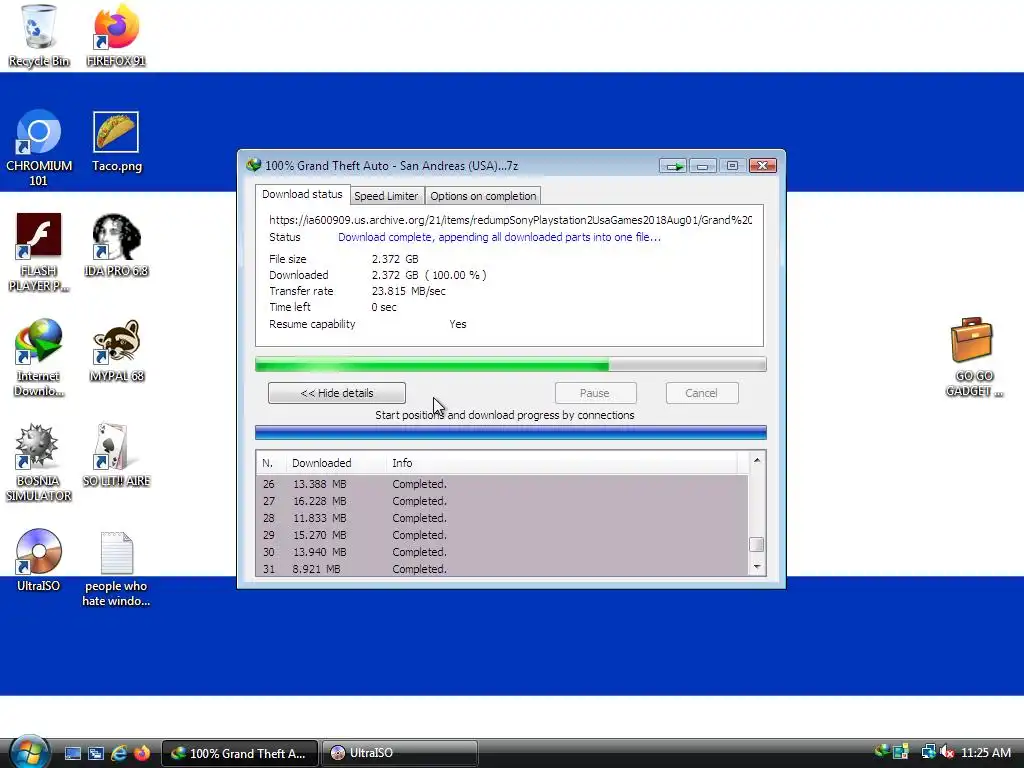
Task: Click the connections list scrollbar thumb
Action: (x=757, y=544)
